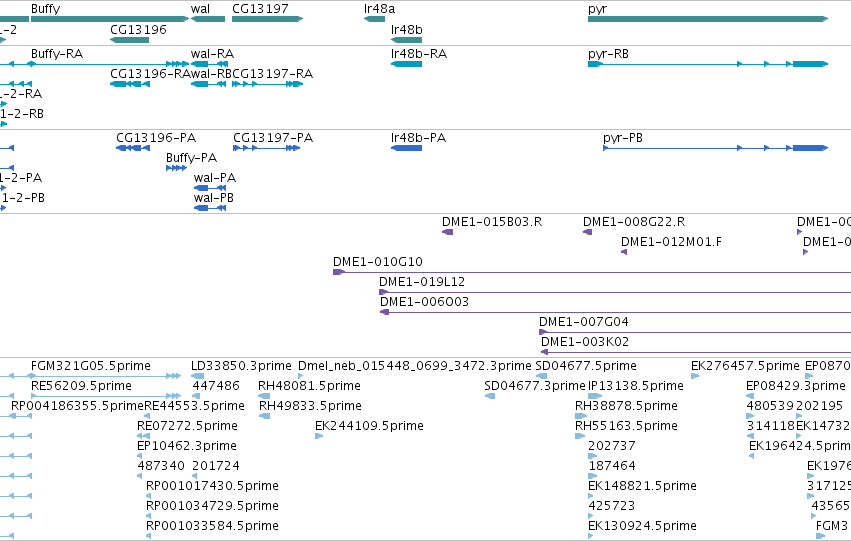Screen dimensions: 851x541
Task: Click the 480539 EST label
Action: pyautogui.click(x=770, y=406)
